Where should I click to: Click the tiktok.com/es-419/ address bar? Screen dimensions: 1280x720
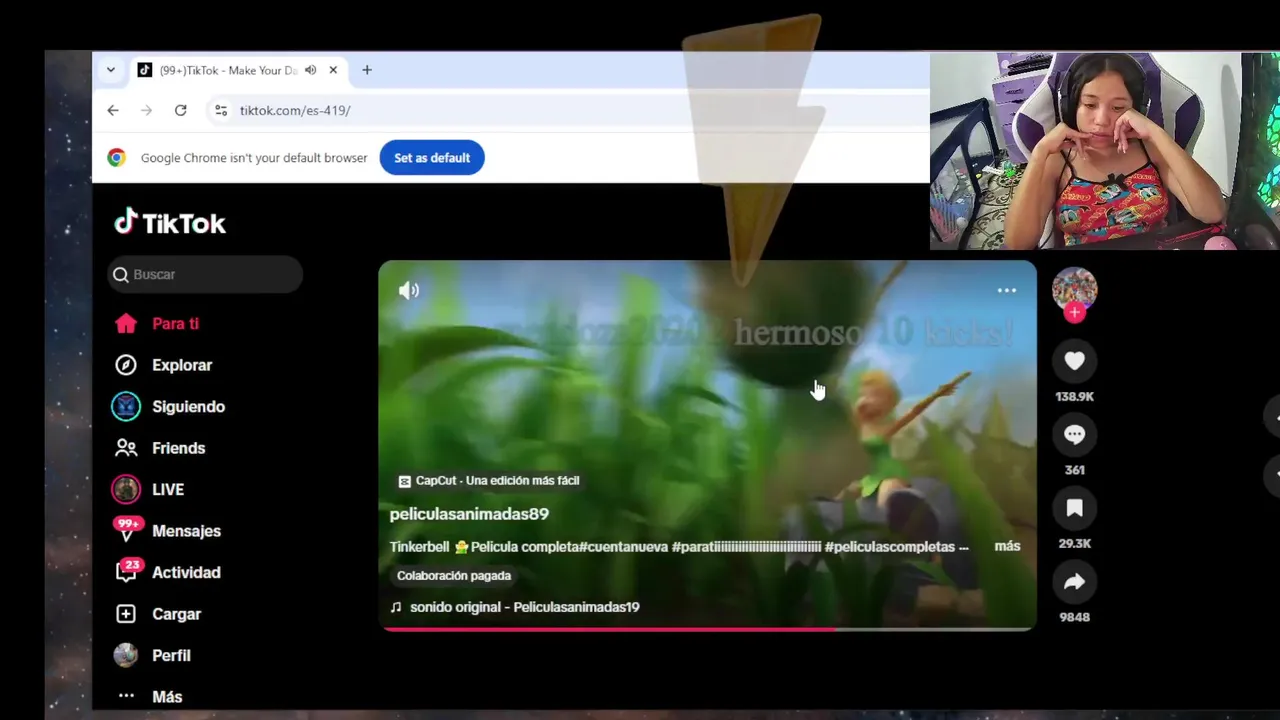click(x=295, y=110)
